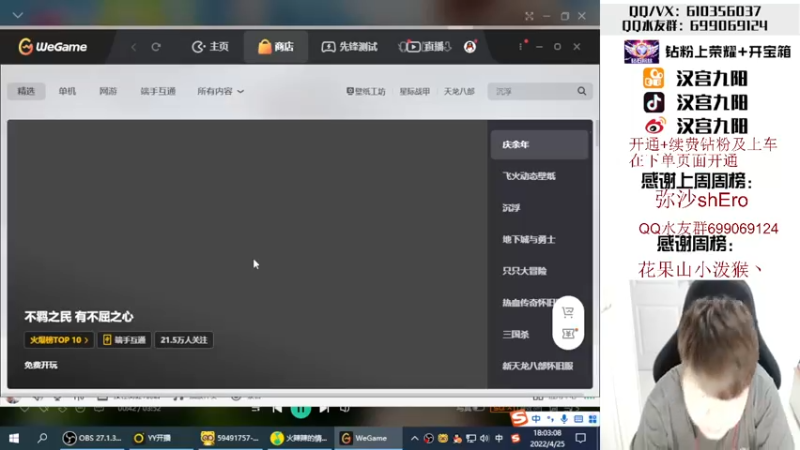Go back with the WeGame back arrow

(134, 47)
